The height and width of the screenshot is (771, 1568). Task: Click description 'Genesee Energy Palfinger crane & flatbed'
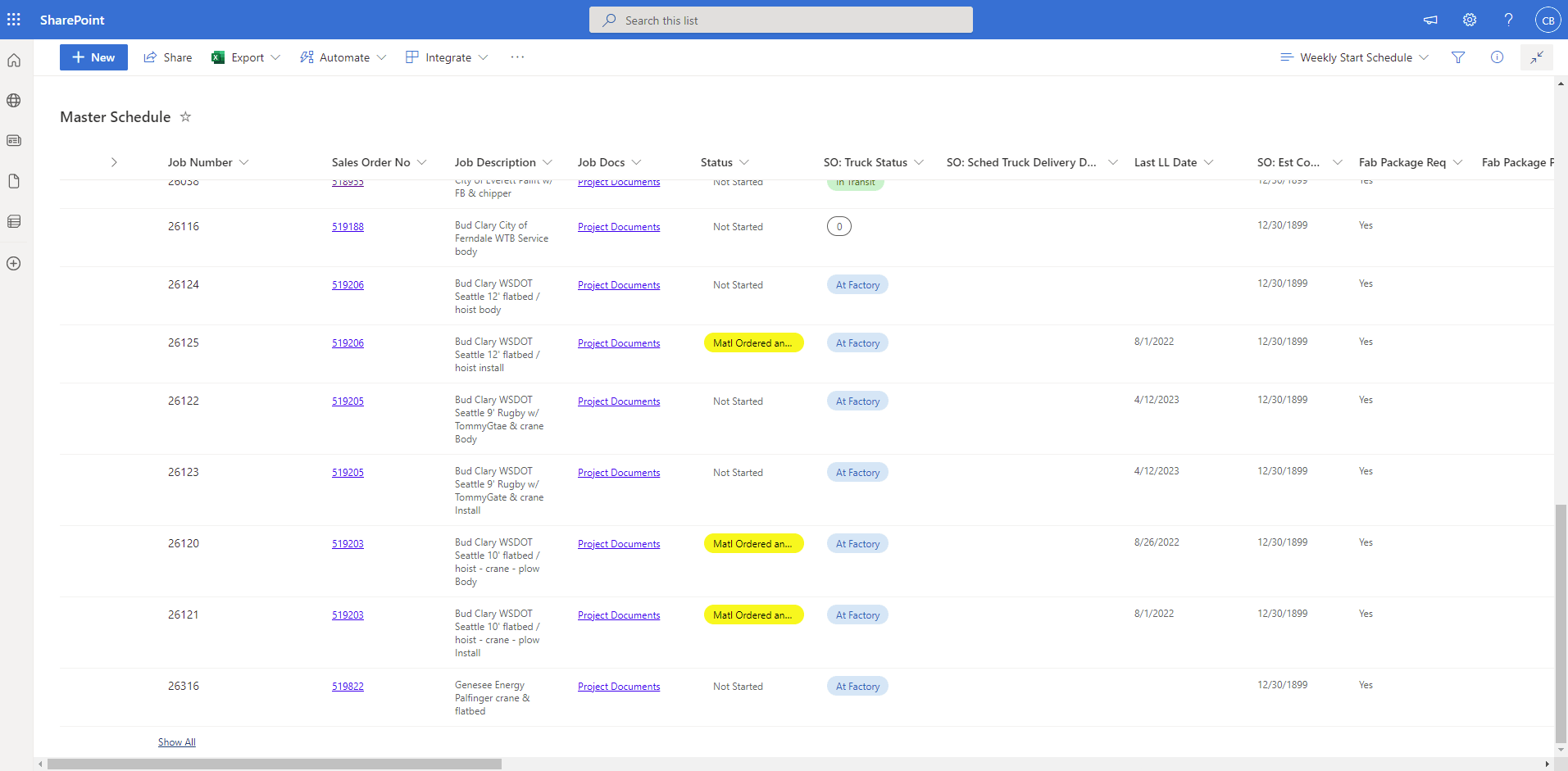(x=493, y=698)
